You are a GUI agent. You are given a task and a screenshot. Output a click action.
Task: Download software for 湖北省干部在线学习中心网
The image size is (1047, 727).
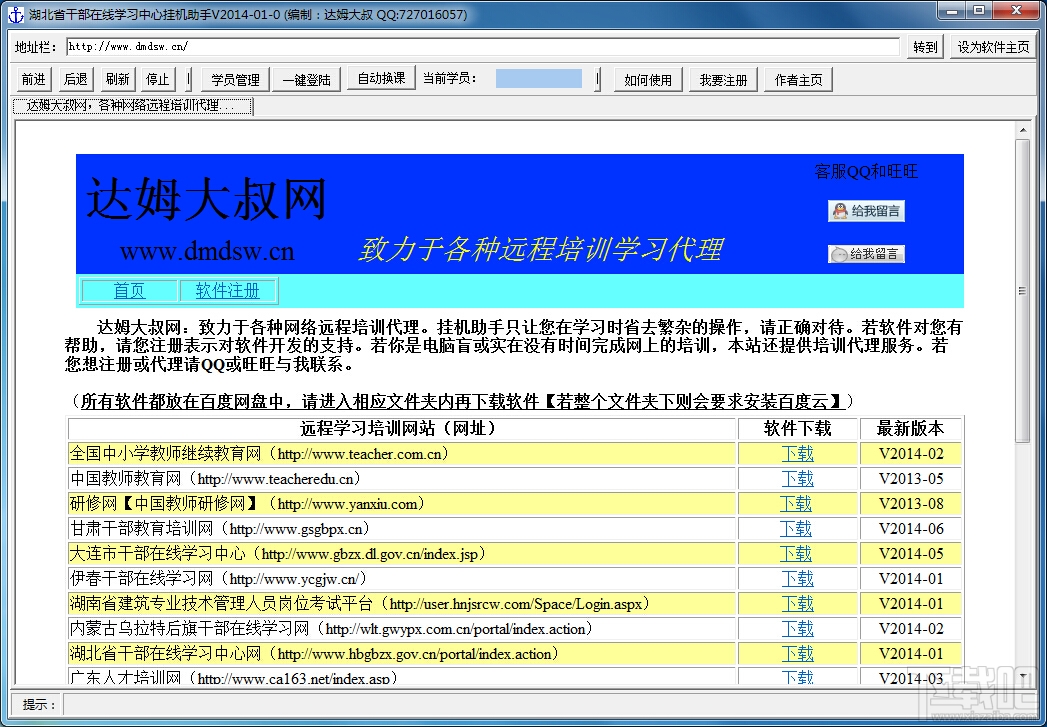click(x=797, y=654)
